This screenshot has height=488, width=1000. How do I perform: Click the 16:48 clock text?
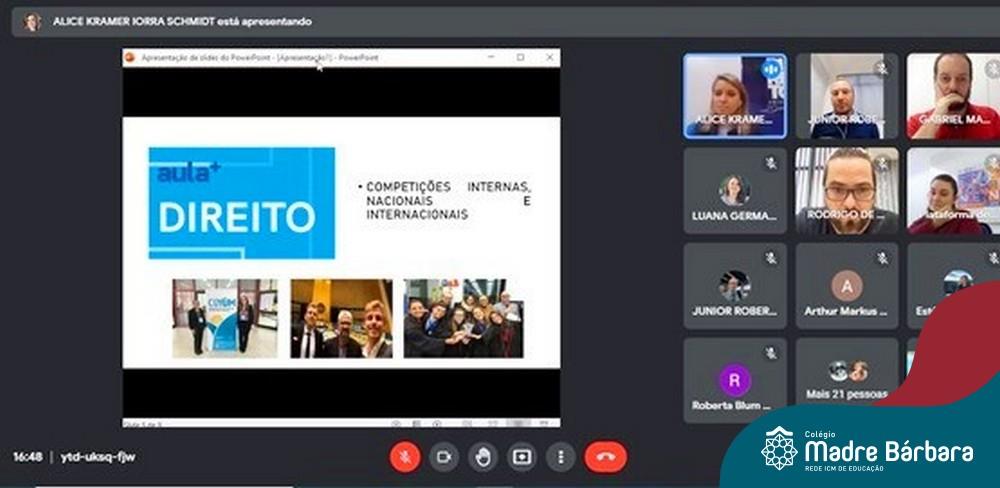[27, 457]
